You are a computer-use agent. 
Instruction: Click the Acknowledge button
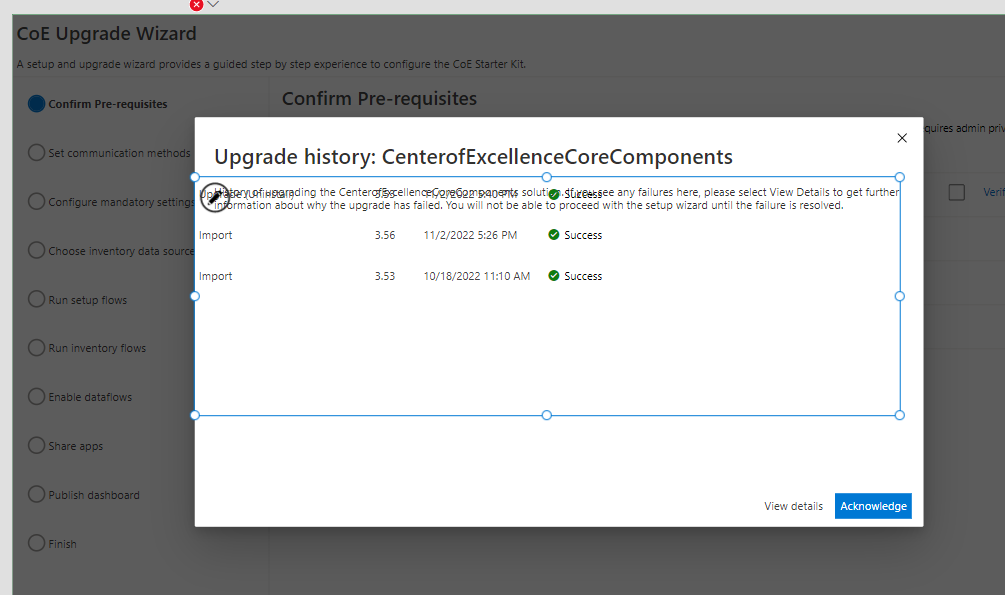click(x=872, y=506)
